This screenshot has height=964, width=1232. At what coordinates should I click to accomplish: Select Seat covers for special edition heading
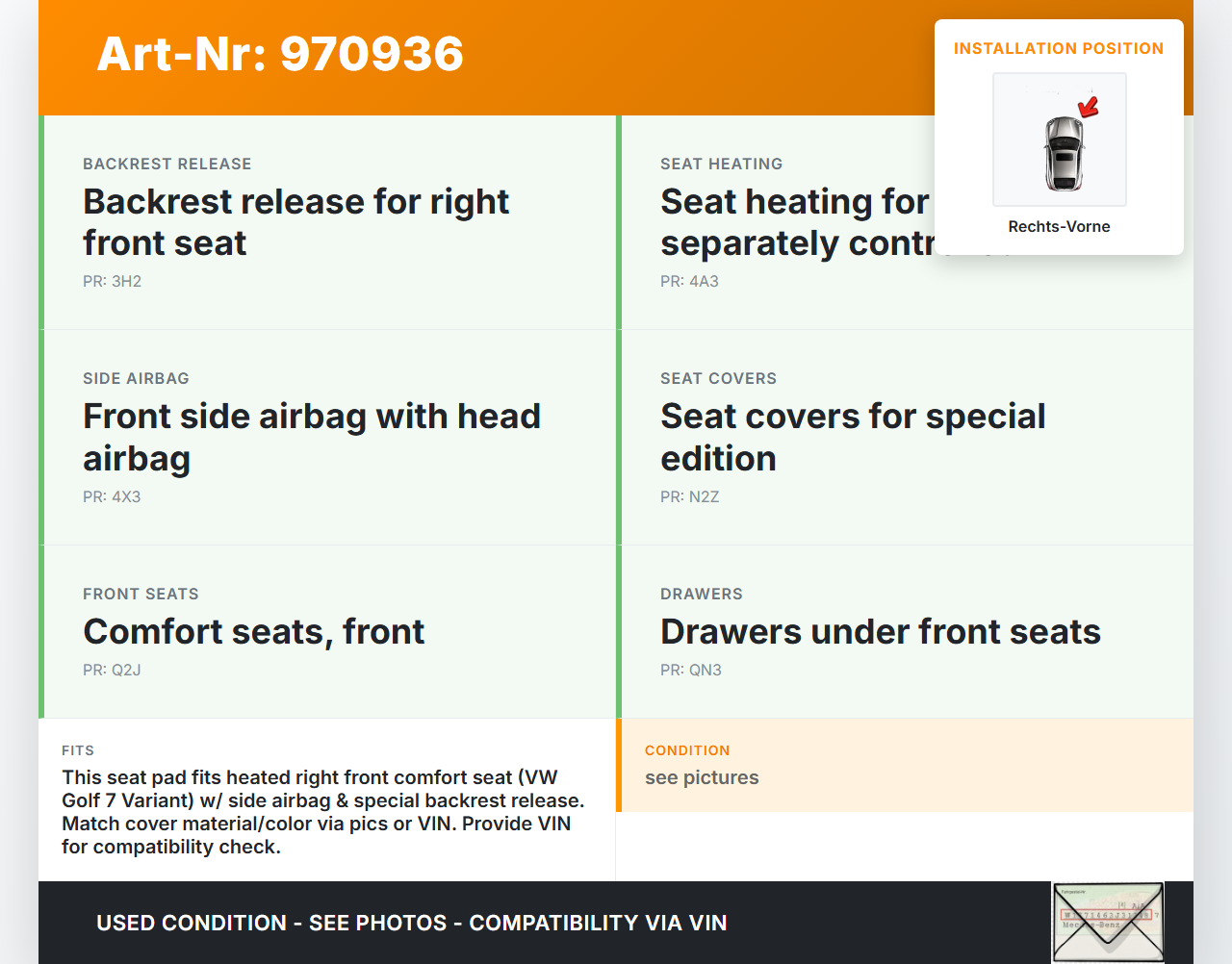pos(852,437)
